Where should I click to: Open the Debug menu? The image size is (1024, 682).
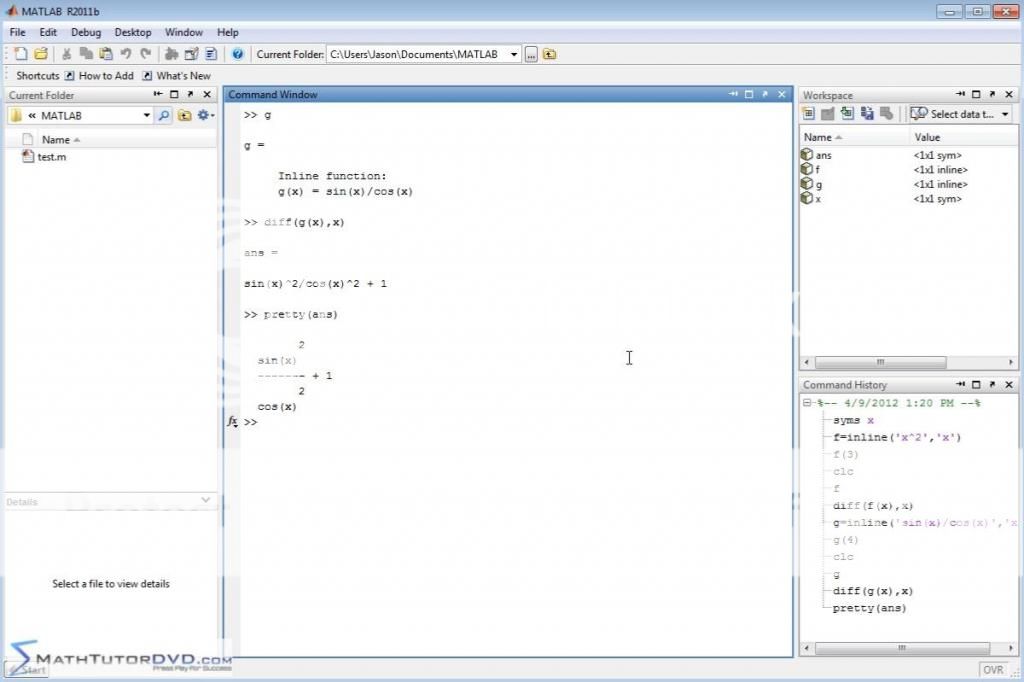[x=85, y=32]
